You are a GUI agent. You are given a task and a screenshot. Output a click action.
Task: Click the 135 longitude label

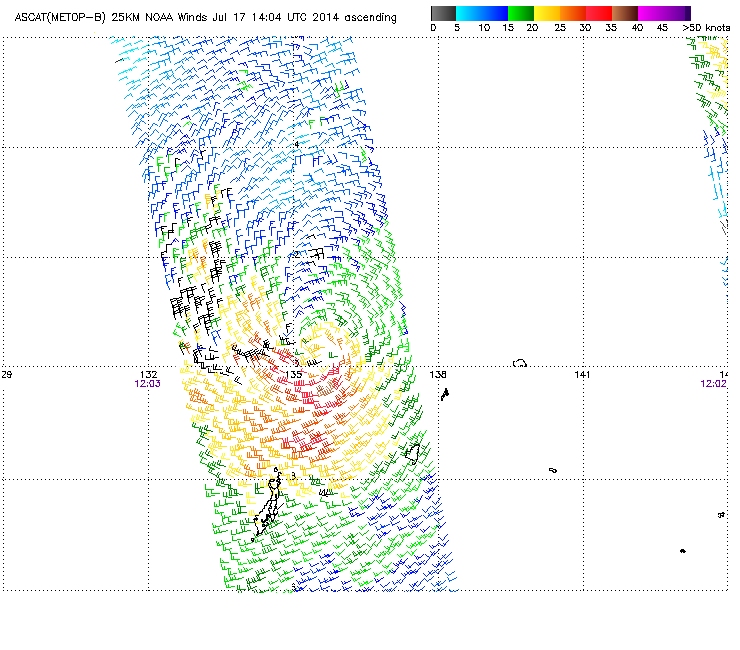[x=294, y=374]
